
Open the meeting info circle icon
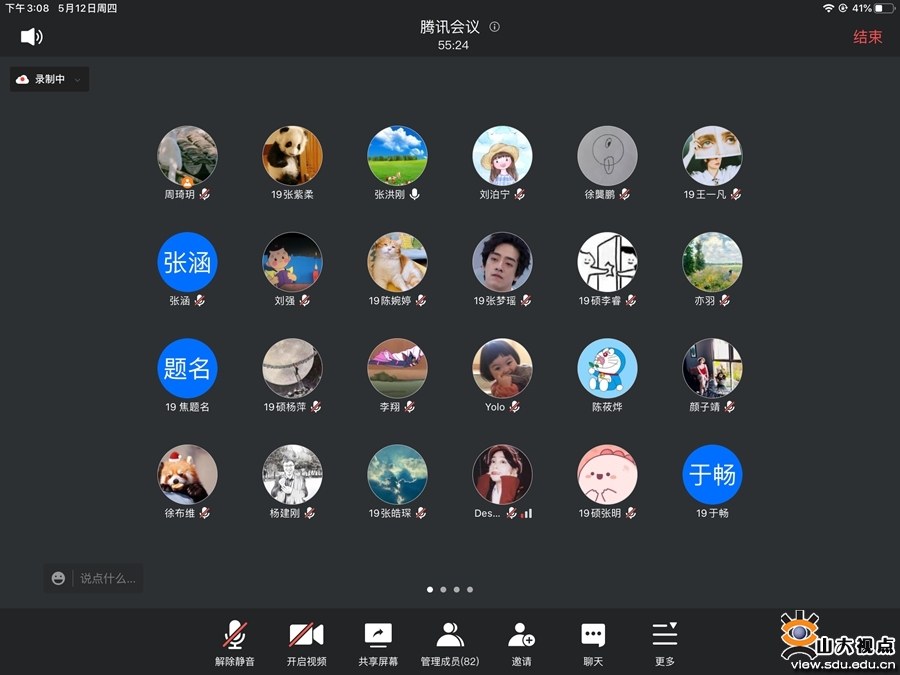coord(494,27)
